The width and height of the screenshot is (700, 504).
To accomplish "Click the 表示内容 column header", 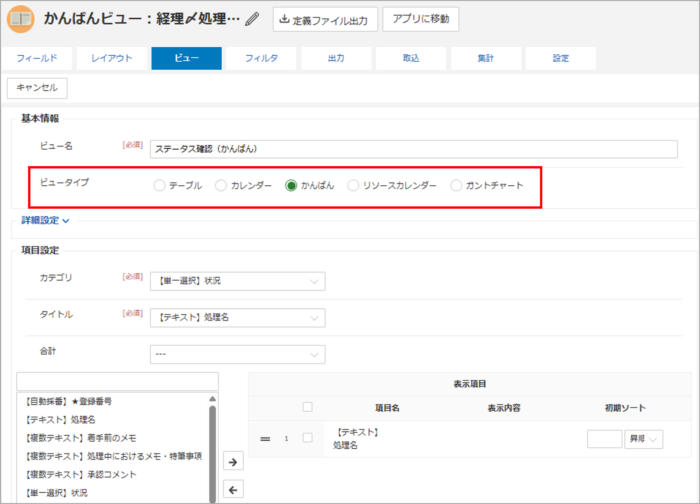I will pyautogui.click(x=504, y=408).
